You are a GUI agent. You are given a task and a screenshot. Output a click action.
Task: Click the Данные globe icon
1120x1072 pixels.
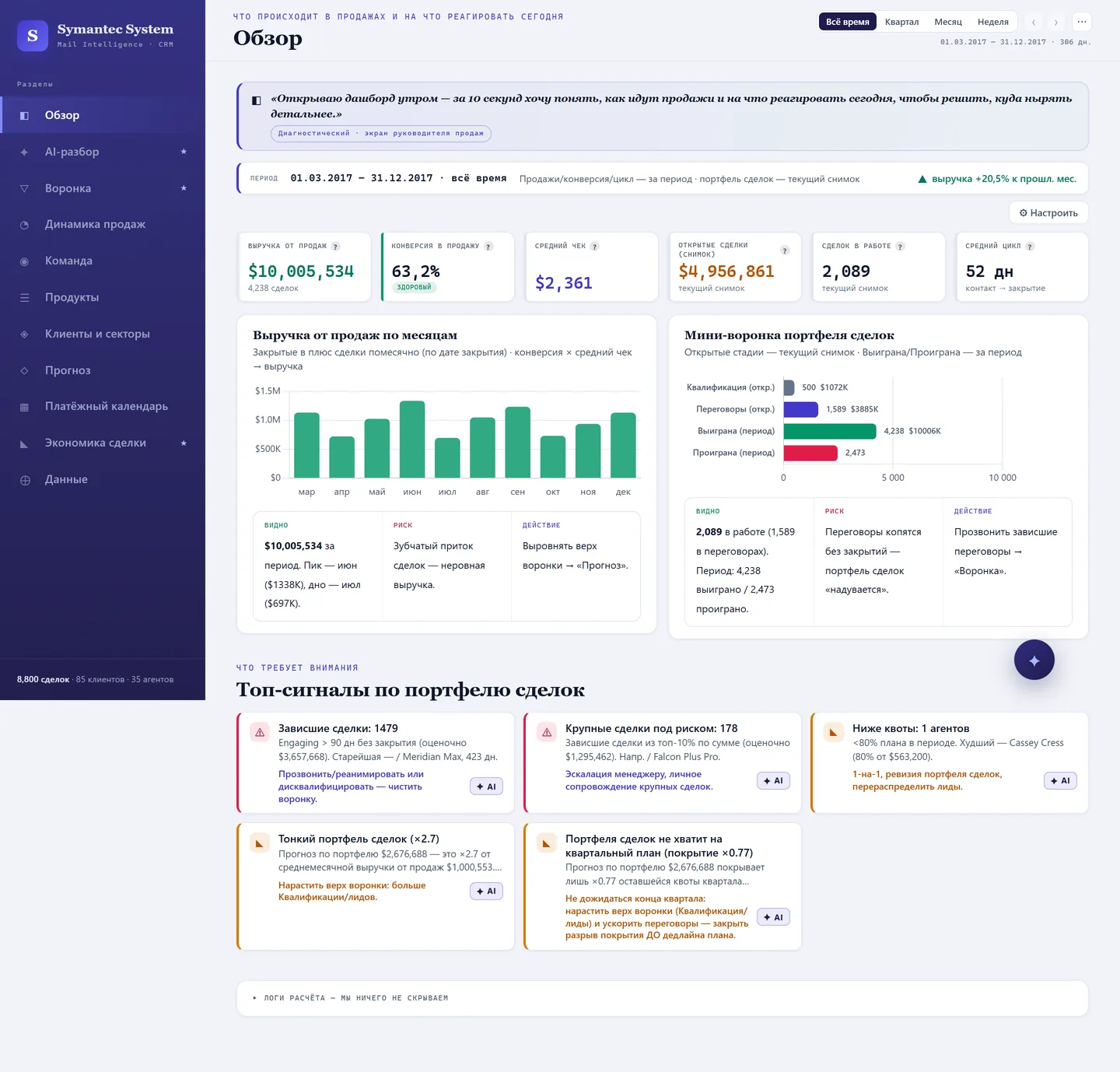point(24,480)
